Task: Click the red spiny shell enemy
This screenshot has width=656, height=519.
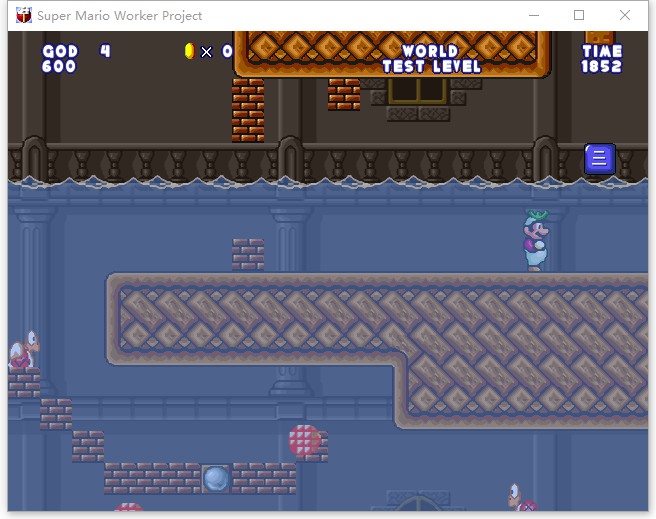Action: [305, 440]
